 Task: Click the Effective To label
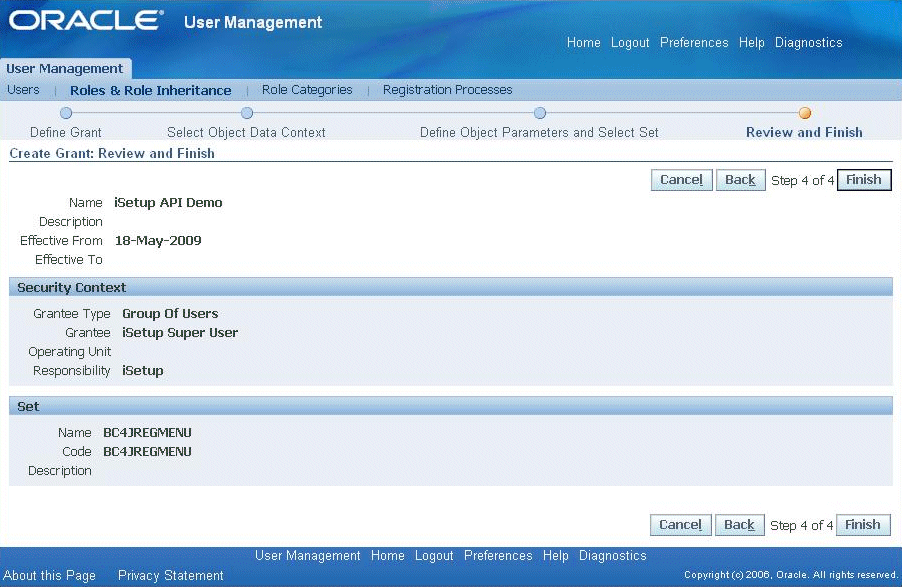[x=68, y=260]
